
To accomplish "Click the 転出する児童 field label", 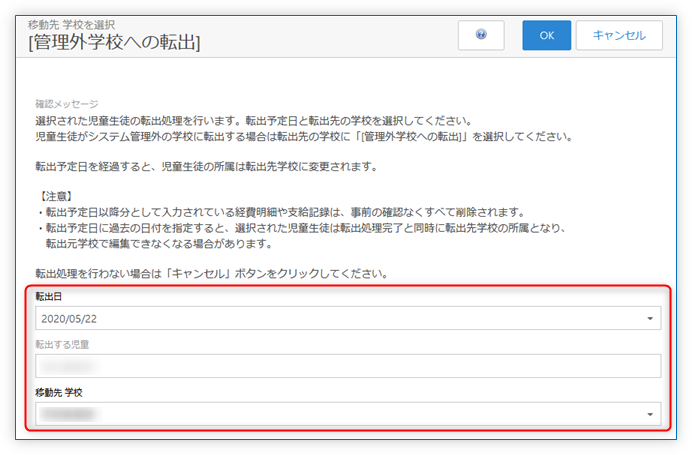I will click(62, 345).
